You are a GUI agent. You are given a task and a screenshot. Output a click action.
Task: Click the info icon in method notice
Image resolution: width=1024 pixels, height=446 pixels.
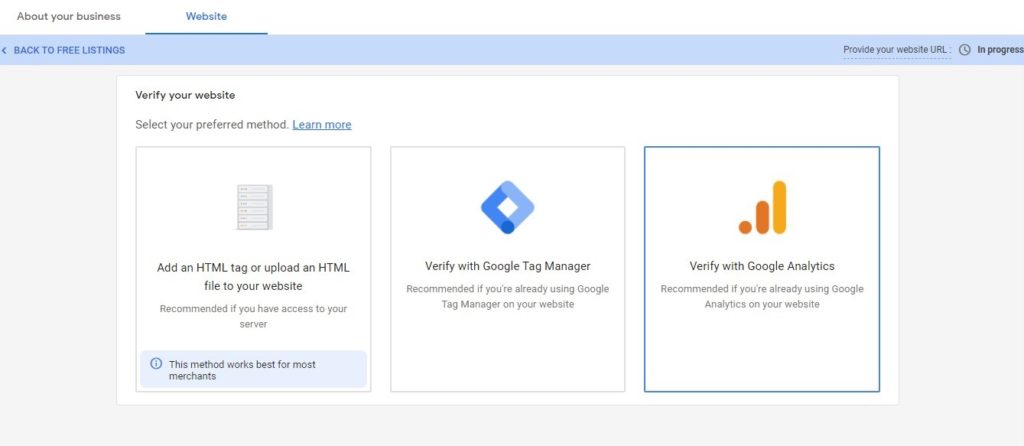(x=156, y=364)
